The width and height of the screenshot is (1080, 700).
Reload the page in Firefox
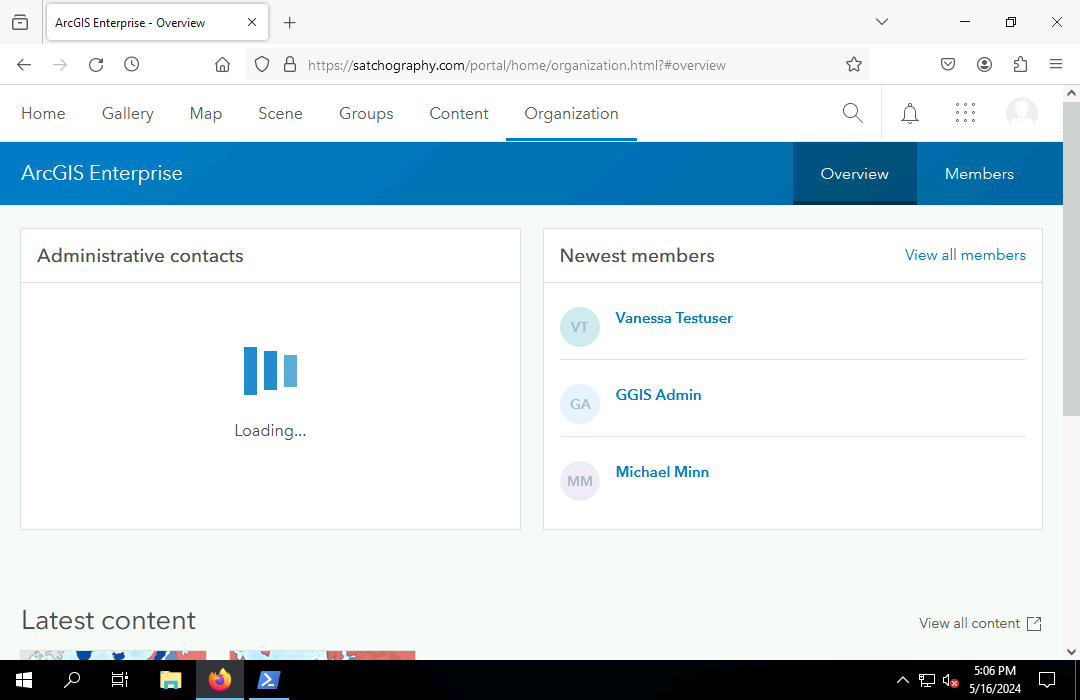(x=96, y=65)
